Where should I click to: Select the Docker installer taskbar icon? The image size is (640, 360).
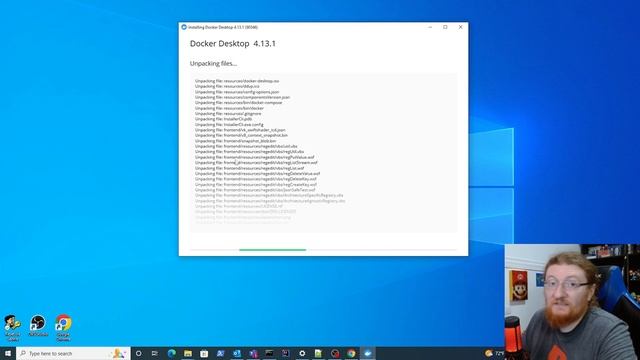[367, 353]
